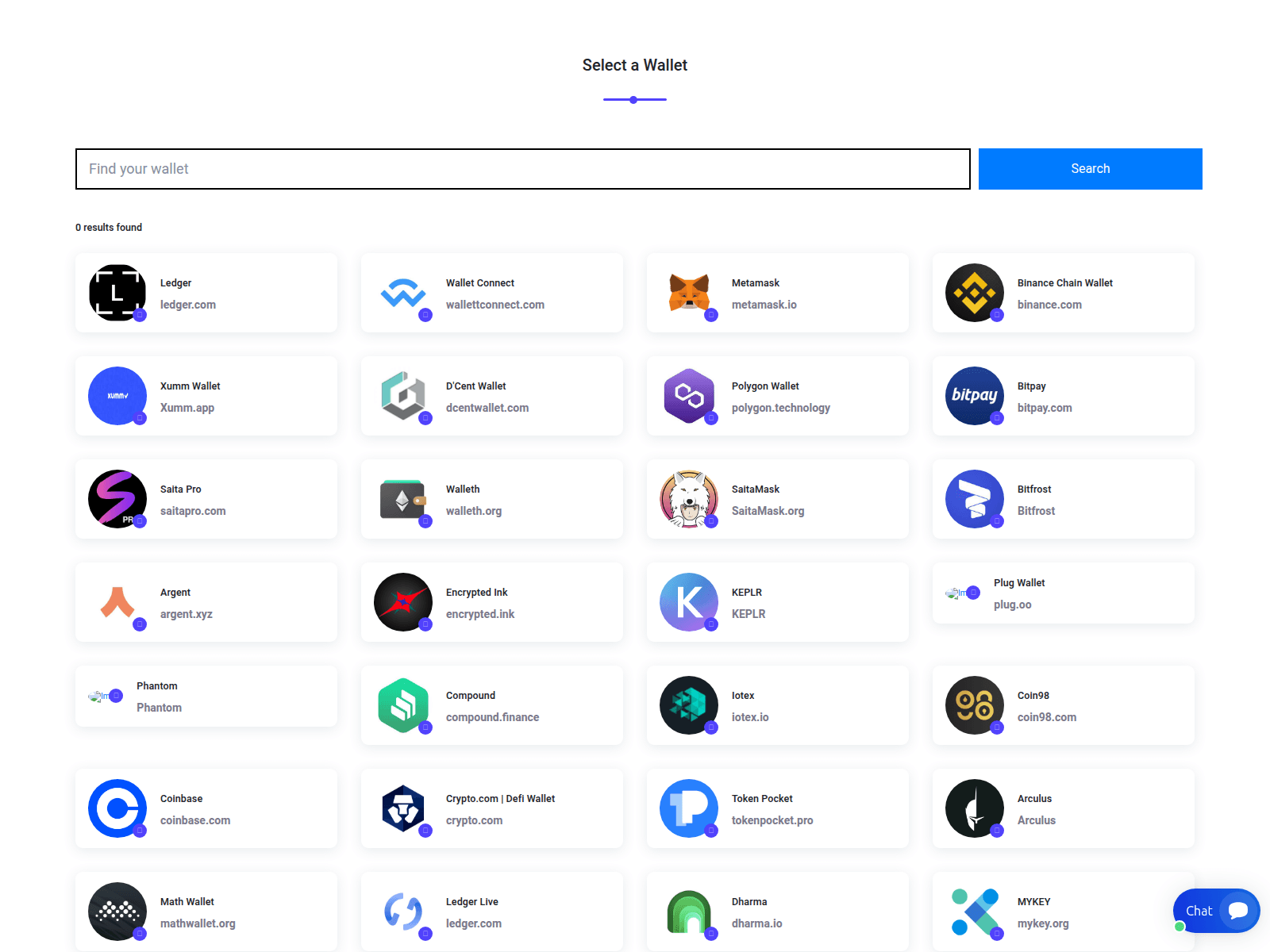Click the Ledger wallet logo icon

(x=117, y=293)
